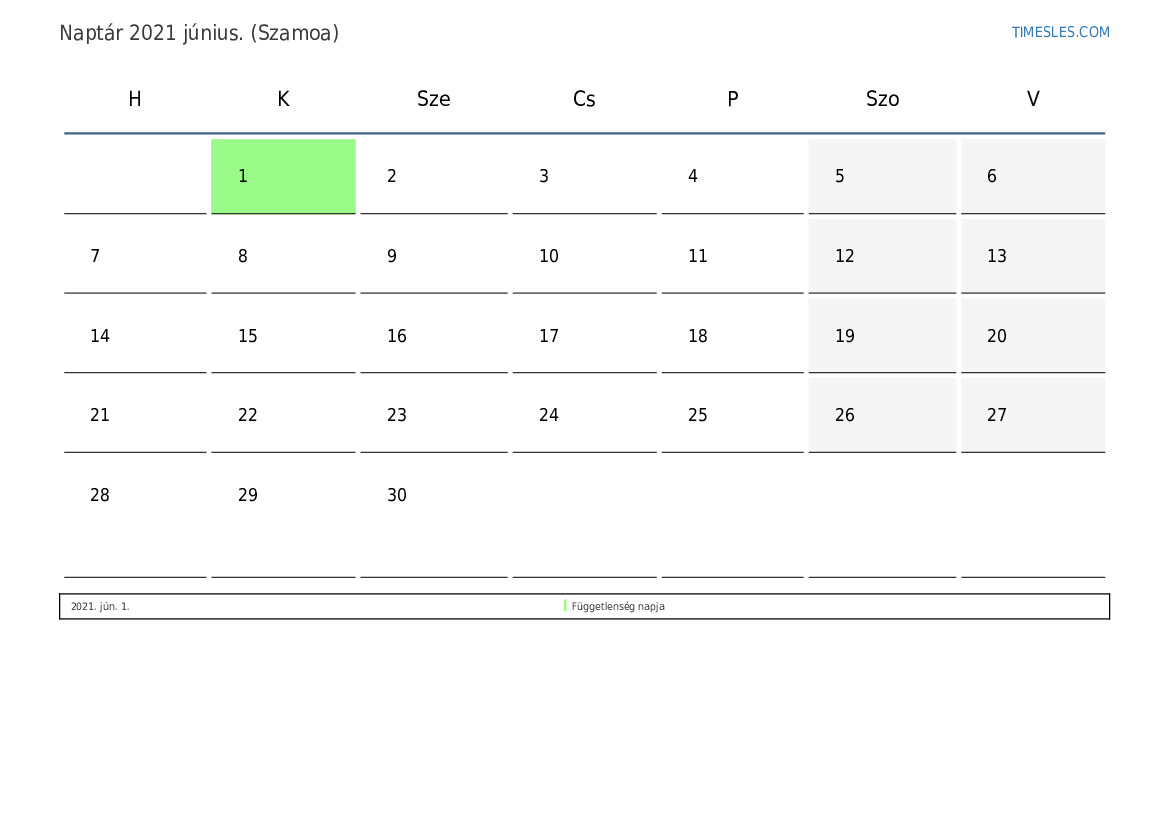Select the highlighted June 1 holiday cell
This screenshot has width=1169, height=827.
click(283, 176)
